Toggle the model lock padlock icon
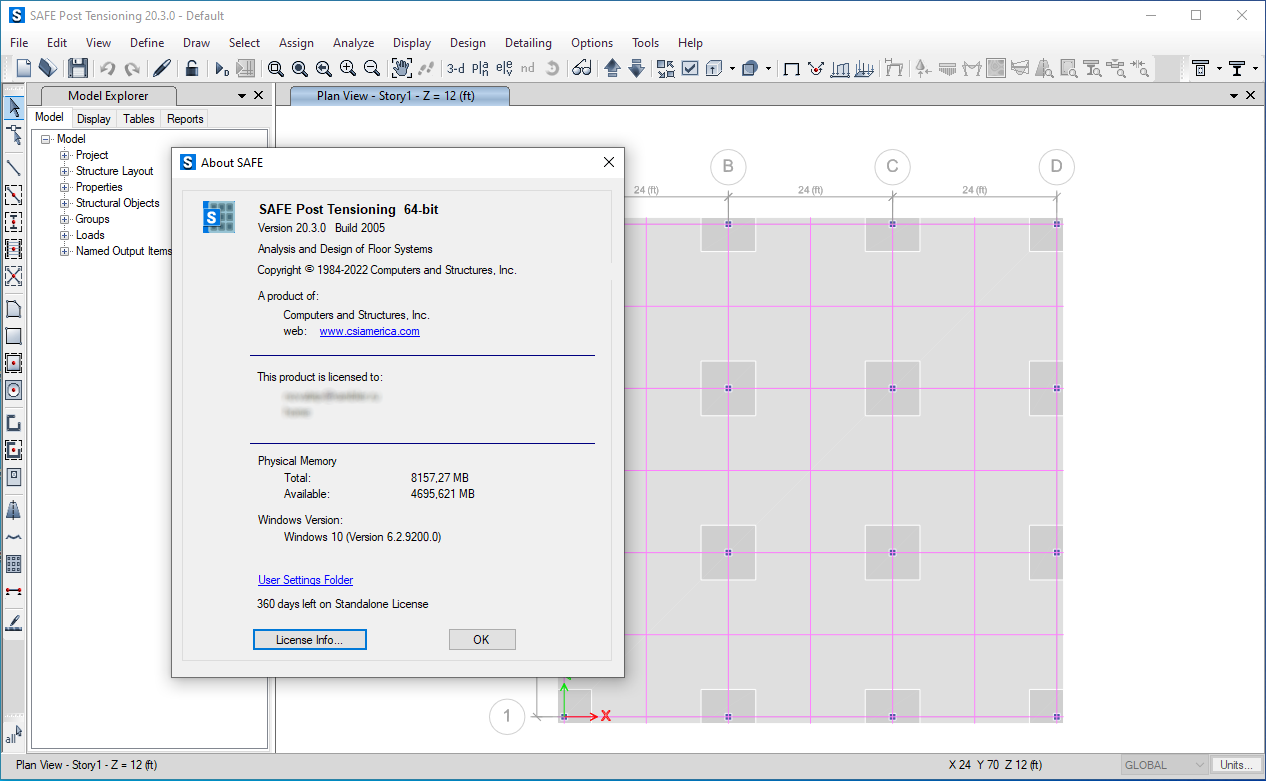Viewport: 1266px width, 781px height. (x=191, y=68)
